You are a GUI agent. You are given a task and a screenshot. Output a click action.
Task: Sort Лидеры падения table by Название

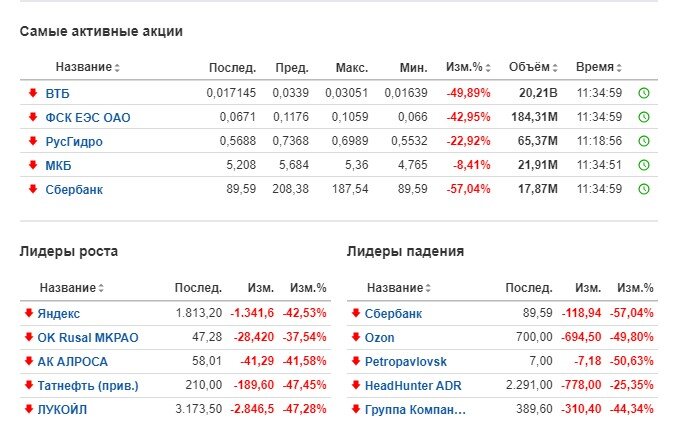click(401, 288)
